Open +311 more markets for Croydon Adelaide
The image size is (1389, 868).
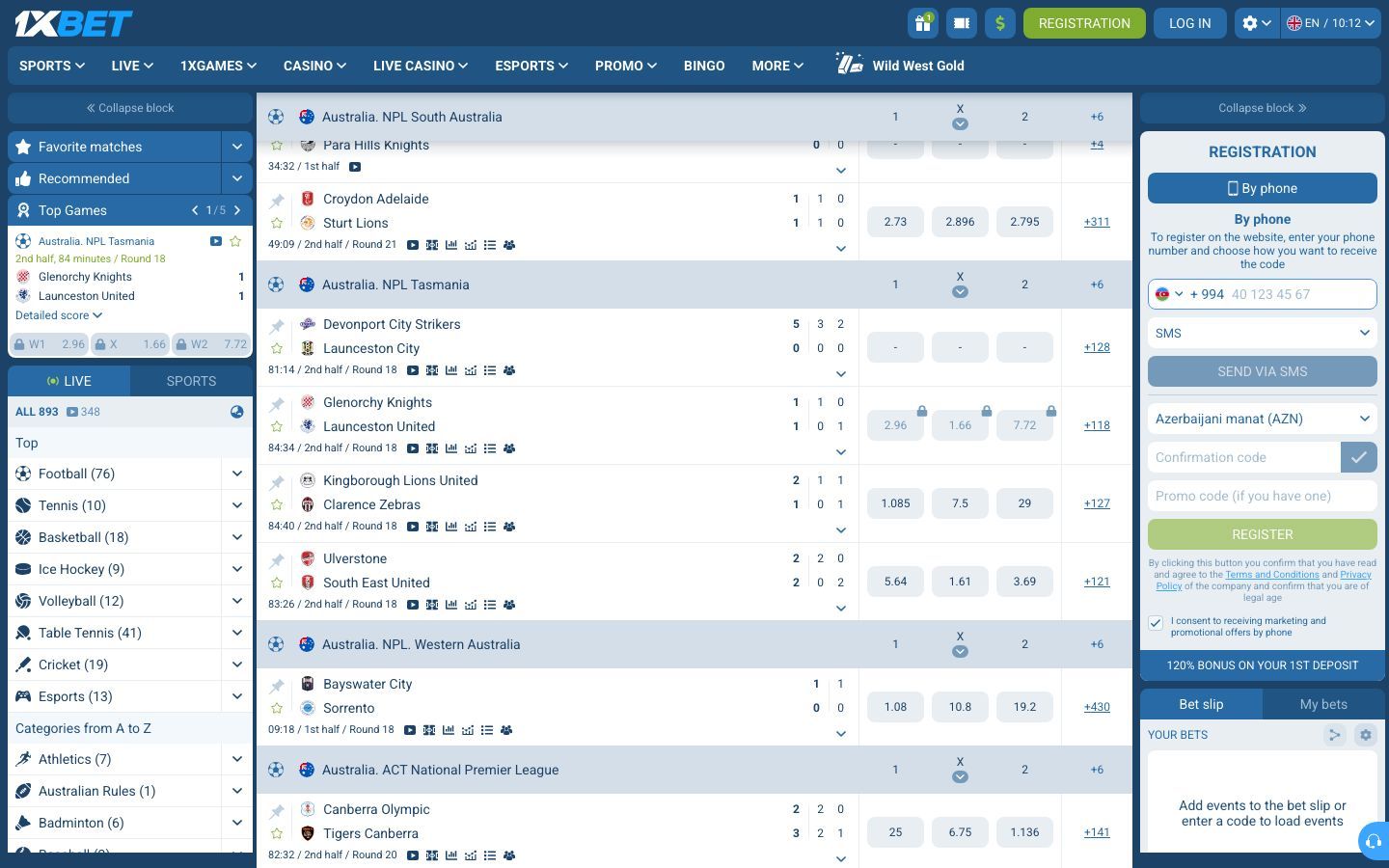(1097, 222)
